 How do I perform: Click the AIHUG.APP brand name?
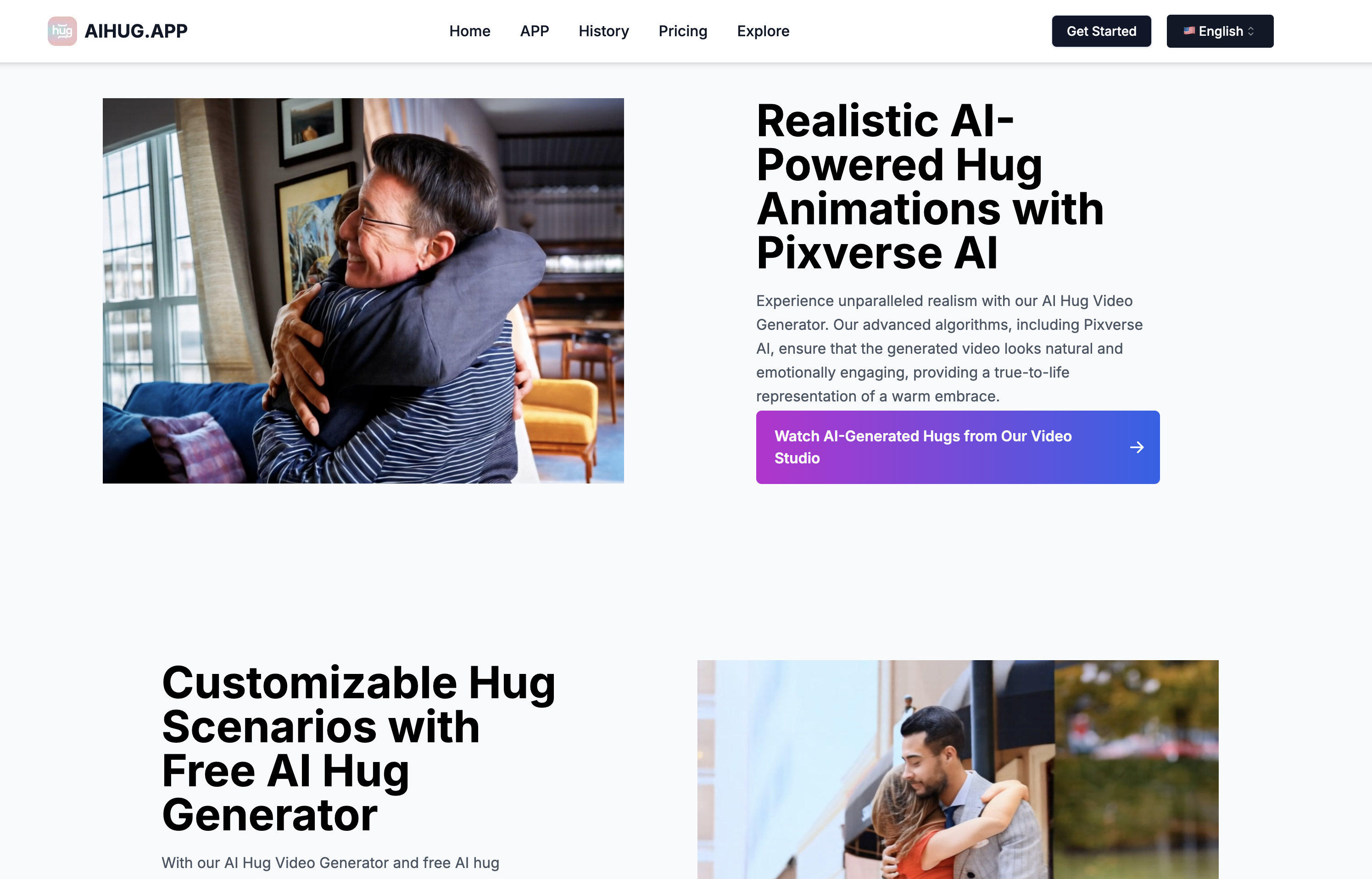[x=136, y=31]
